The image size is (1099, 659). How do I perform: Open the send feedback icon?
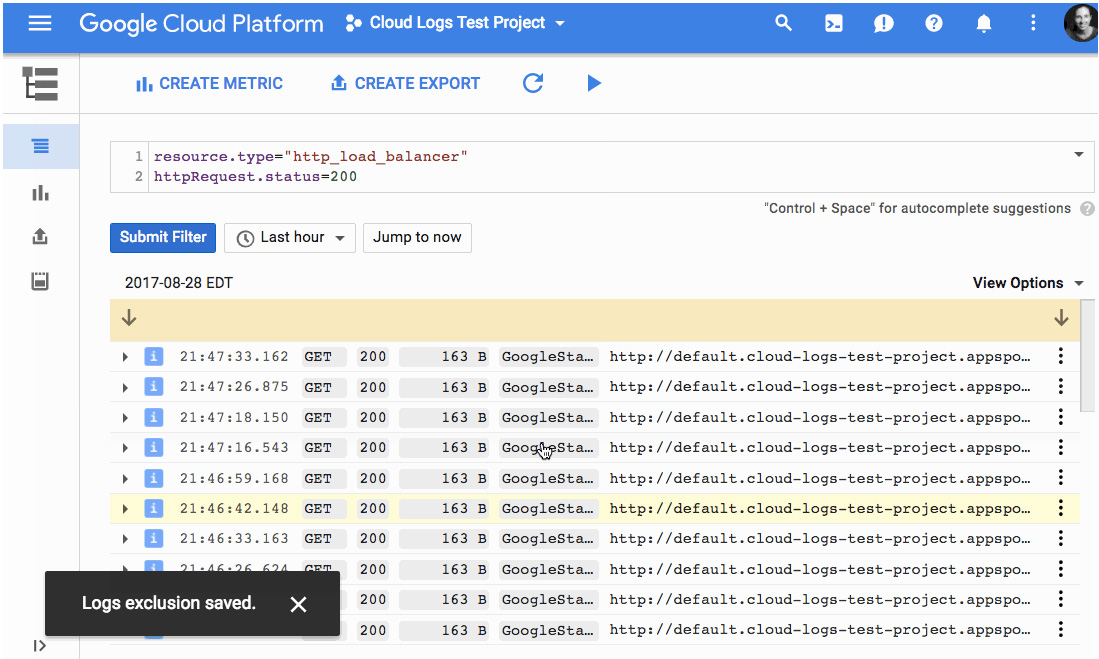click(x=883, y=24)
